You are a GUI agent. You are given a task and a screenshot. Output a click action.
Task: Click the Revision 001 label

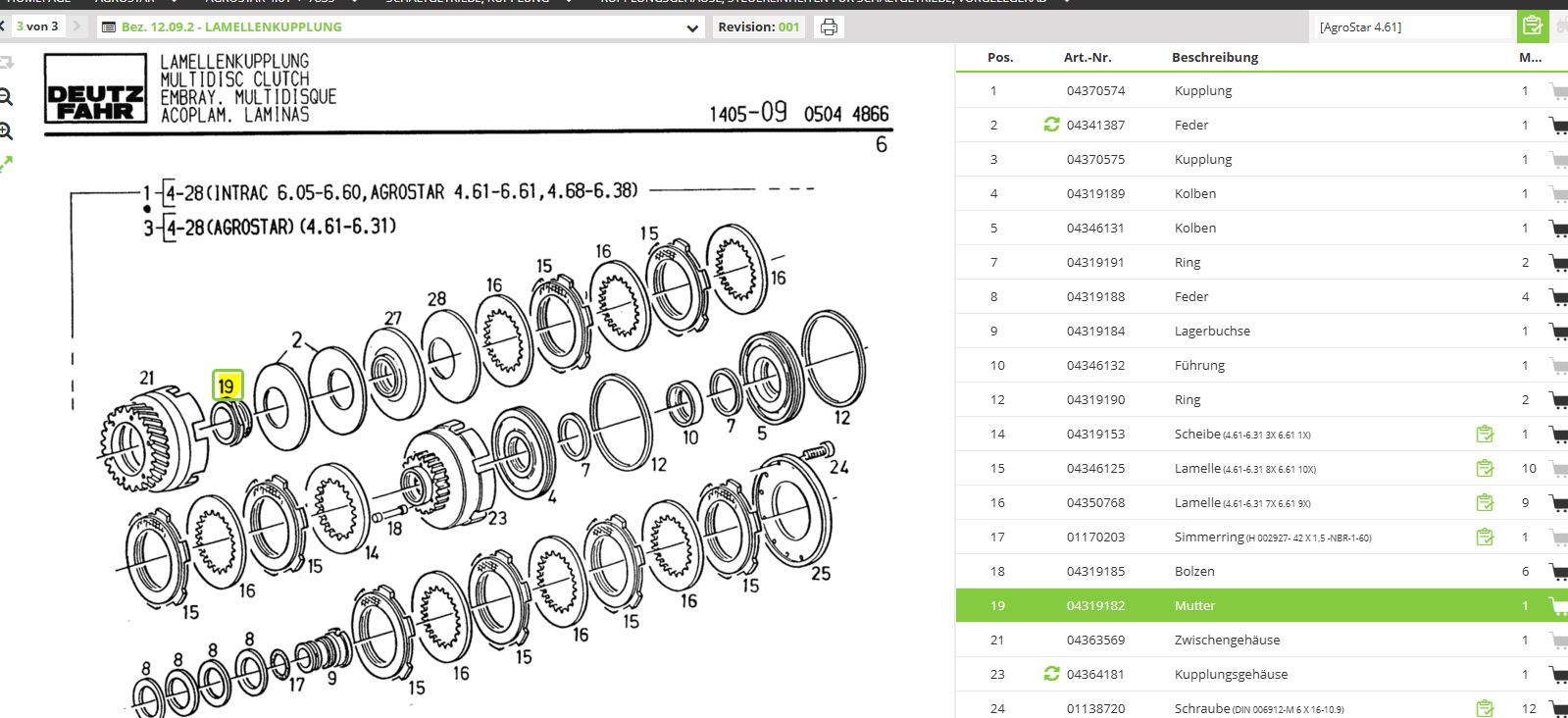pyautogui.click(x=758, y=27)
